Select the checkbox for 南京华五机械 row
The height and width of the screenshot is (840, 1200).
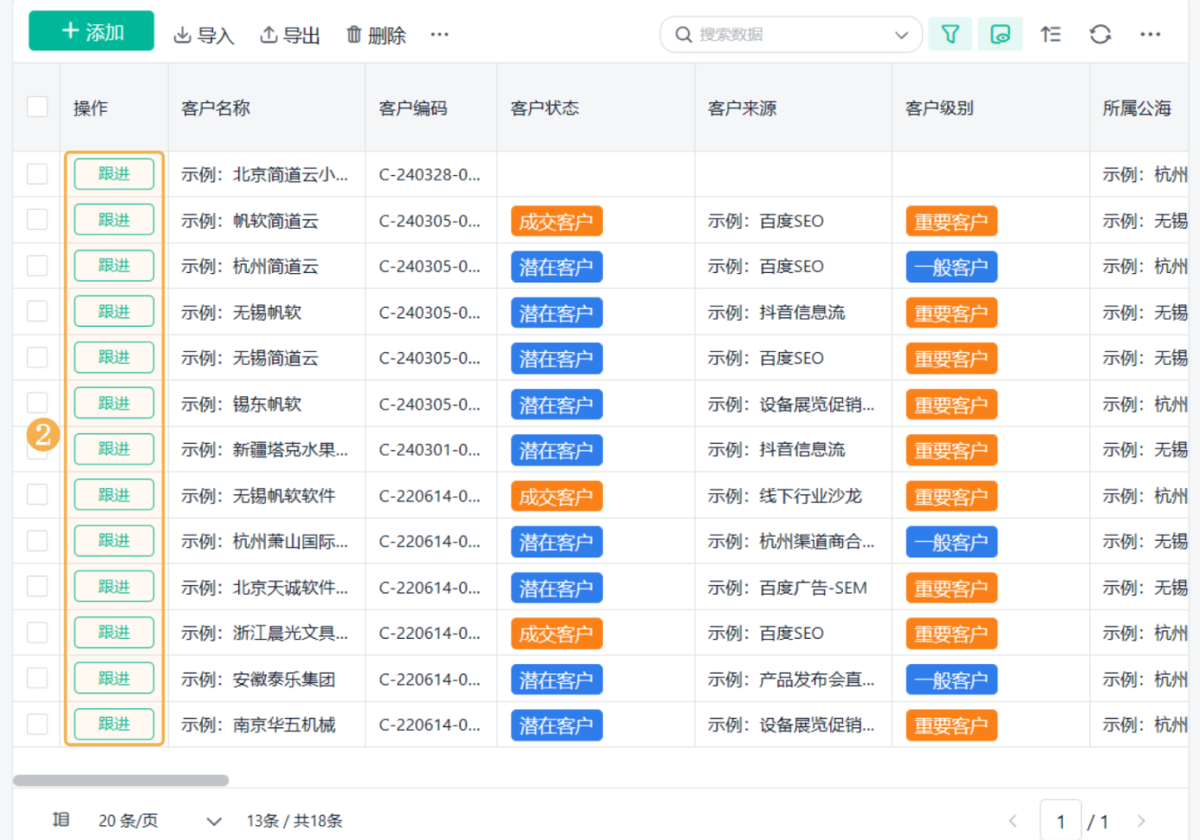pos(37,724)
